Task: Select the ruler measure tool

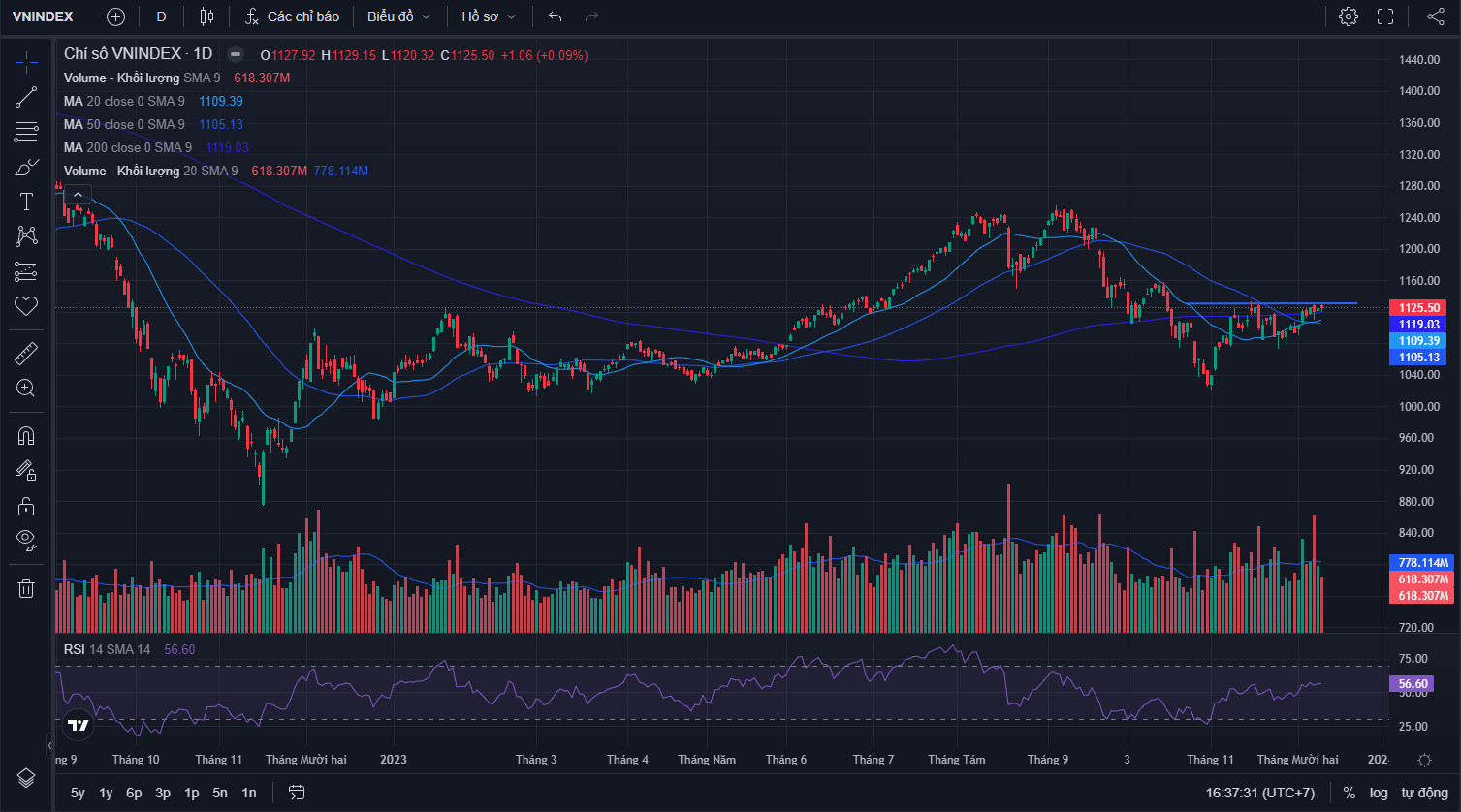Action: coord(26,354)
